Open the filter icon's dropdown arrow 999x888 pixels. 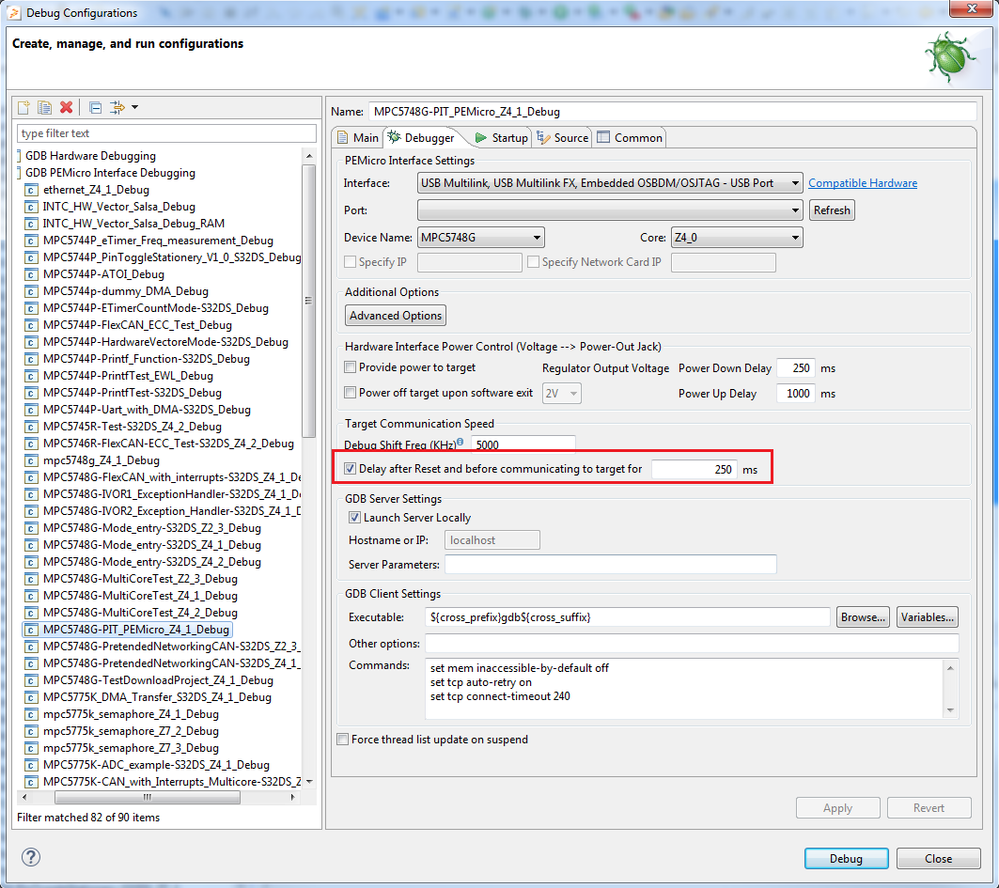pos(134,107)
